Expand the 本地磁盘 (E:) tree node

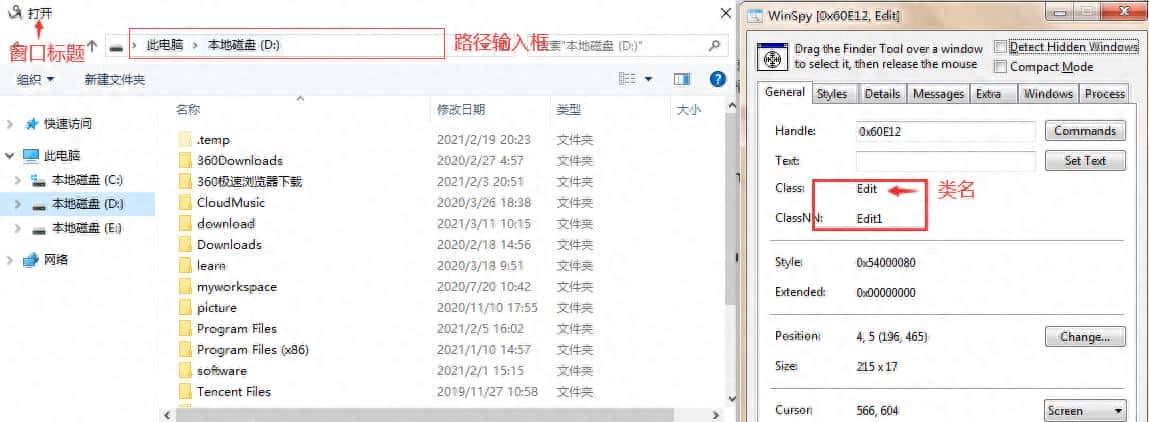(18, 229)
